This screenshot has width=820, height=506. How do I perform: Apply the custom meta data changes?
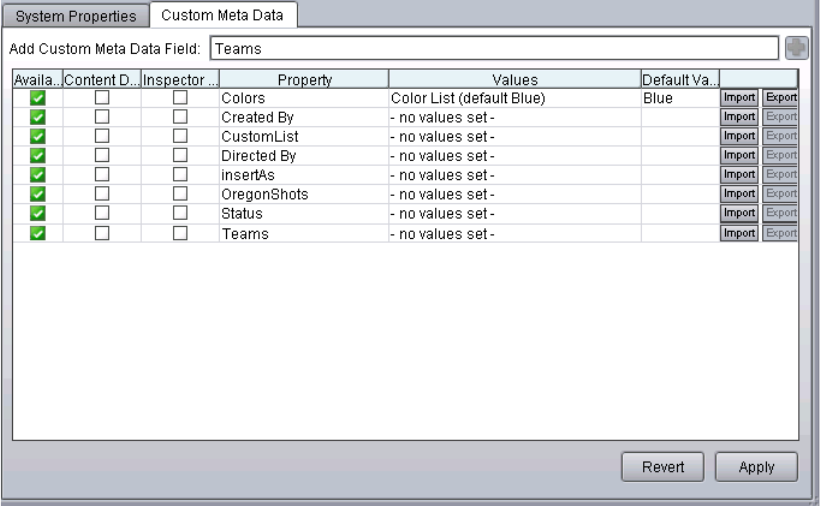click(x=756, y=467)
